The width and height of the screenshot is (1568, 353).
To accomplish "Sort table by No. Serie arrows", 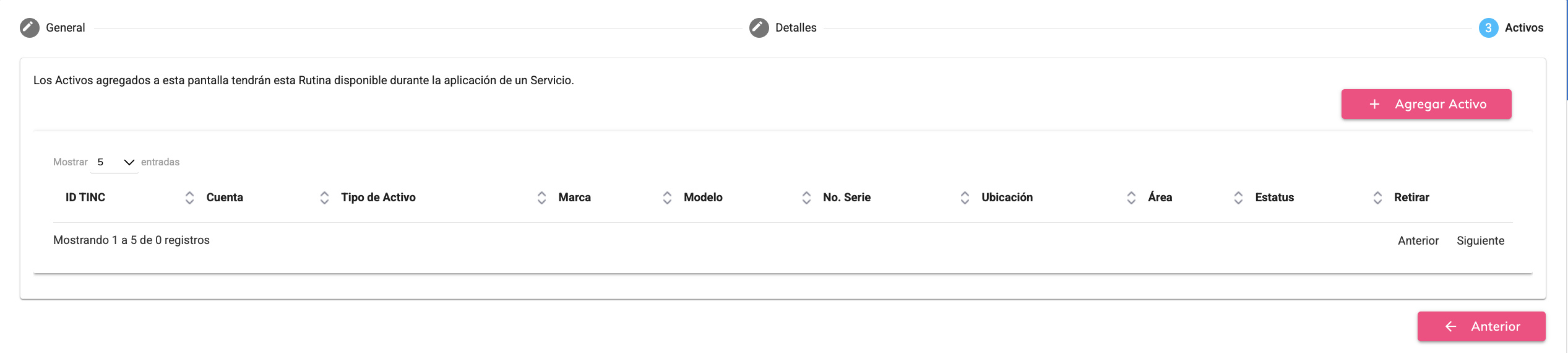I will [965, 198].
